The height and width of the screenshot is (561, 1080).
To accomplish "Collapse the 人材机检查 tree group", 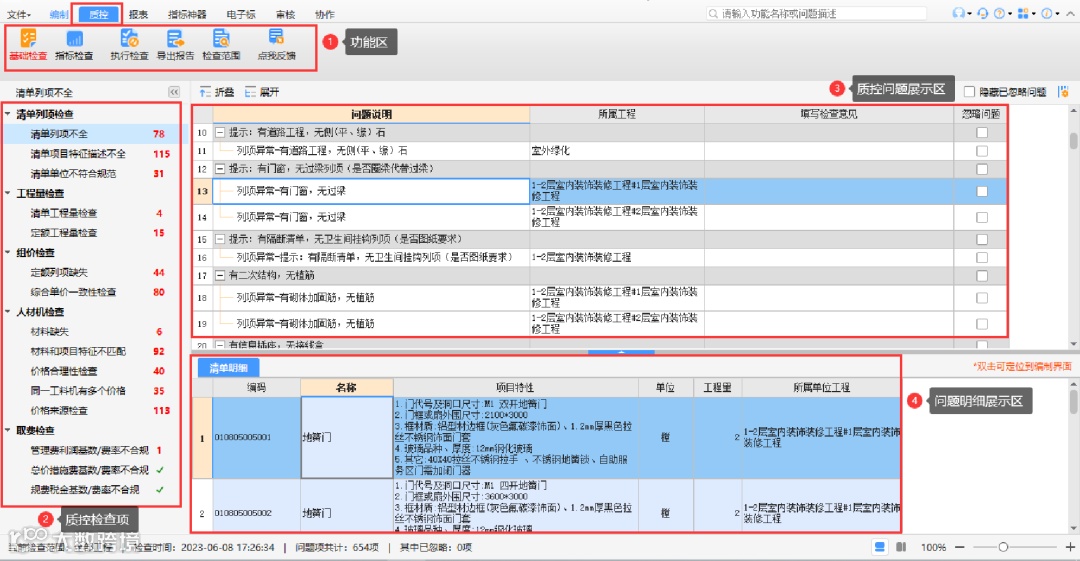I will [8, 312].
